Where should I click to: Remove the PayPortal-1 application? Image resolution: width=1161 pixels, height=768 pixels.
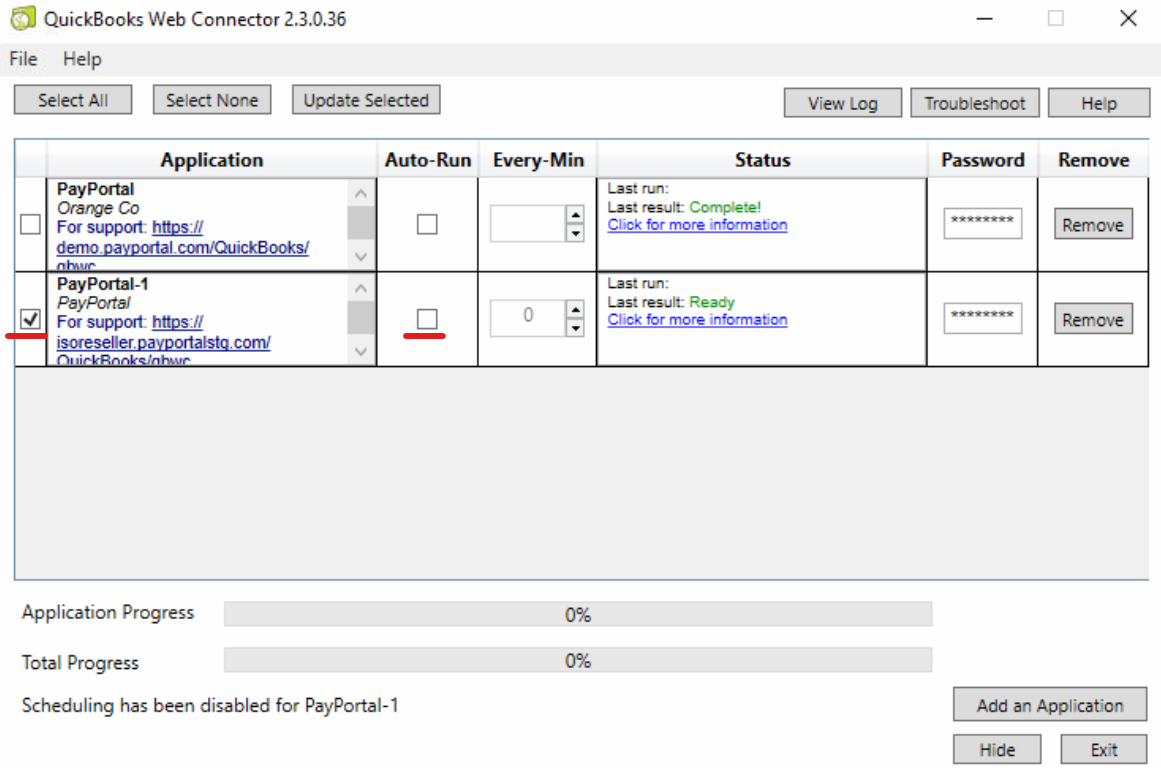[1093, 319]
